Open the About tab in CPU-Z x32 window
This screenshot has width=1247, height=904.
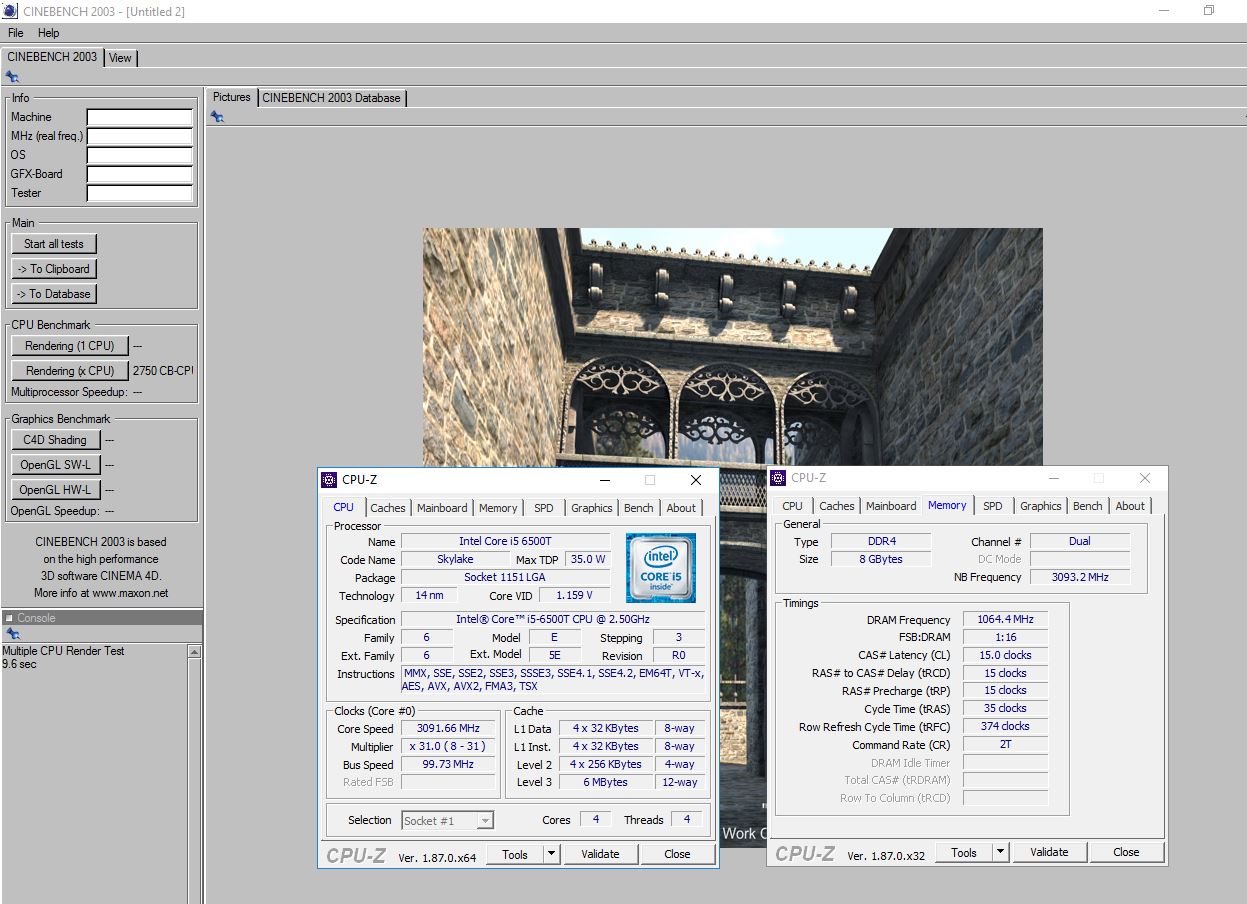point(1130,506)
